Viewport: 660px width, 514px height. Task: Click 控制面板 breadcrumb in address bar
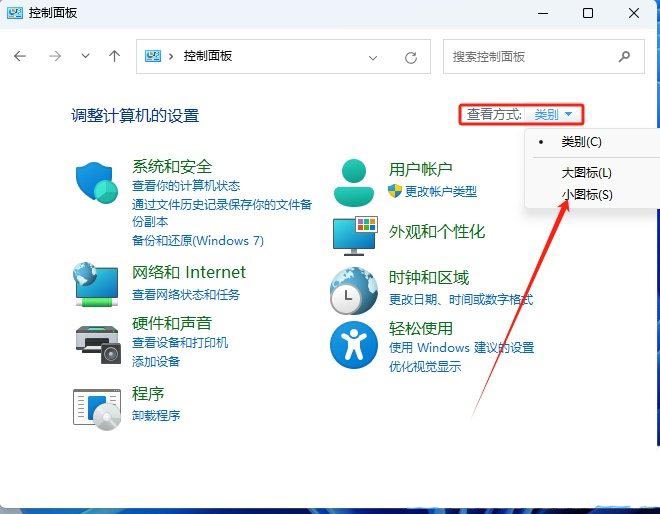tap(208, 56)
